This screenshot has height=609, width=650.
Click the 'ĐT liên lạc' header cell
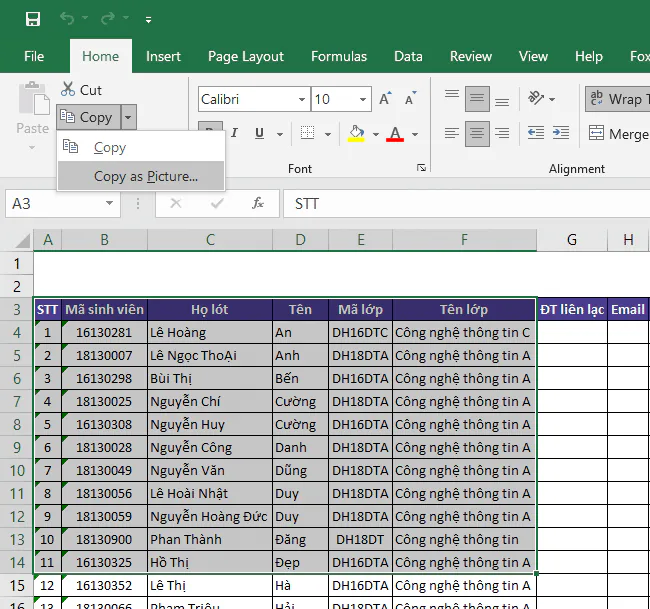click(572, 309)
